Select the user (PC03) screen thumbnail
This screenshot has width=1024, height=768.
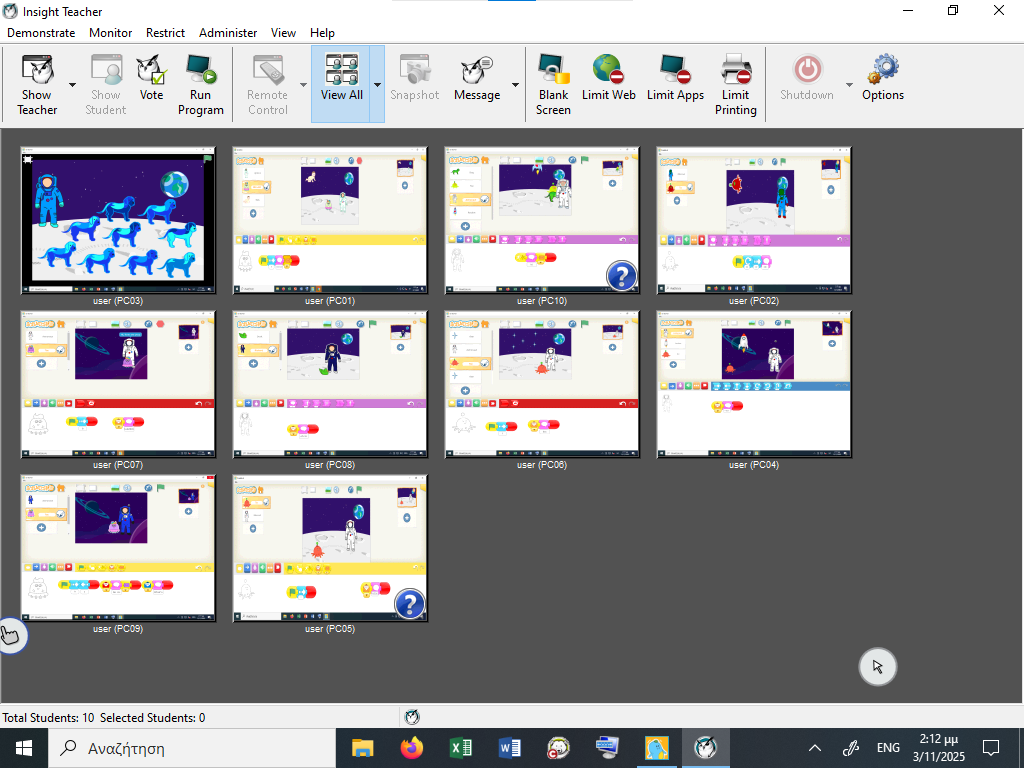[x=117, y=220]
